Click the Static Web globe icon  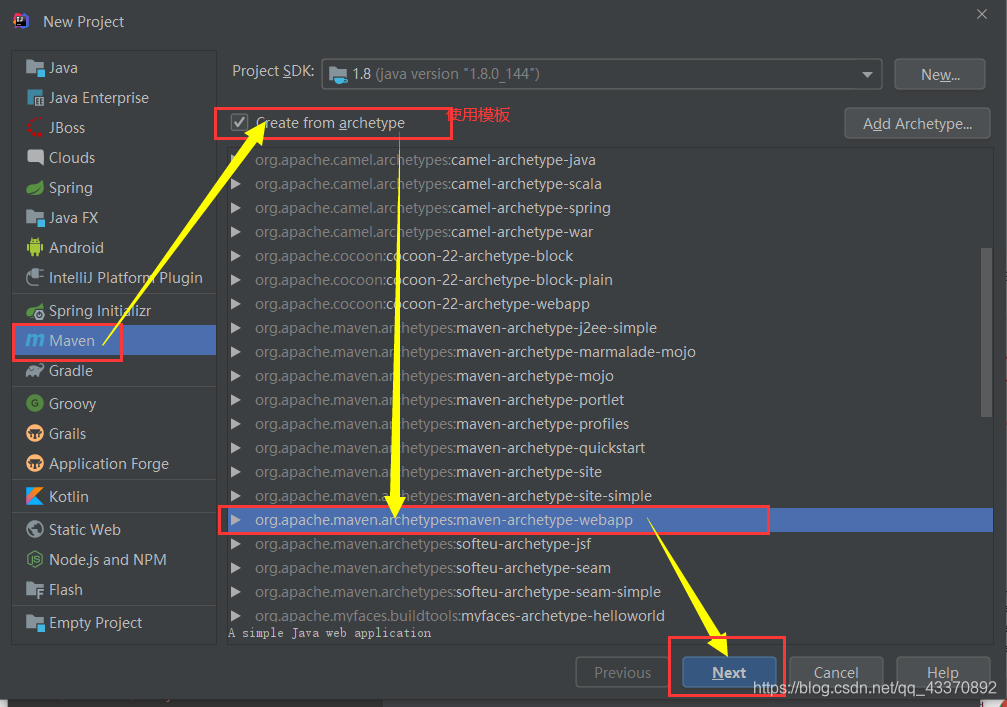[x=35, y=529]
